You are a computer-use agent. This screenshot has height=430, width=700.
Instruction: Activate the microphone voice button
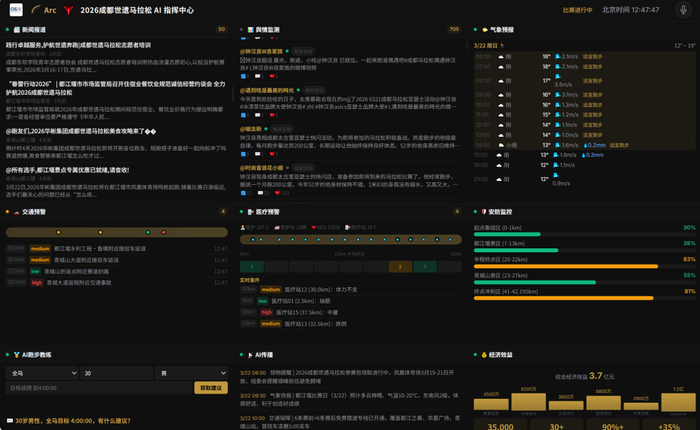coord(683,10)
